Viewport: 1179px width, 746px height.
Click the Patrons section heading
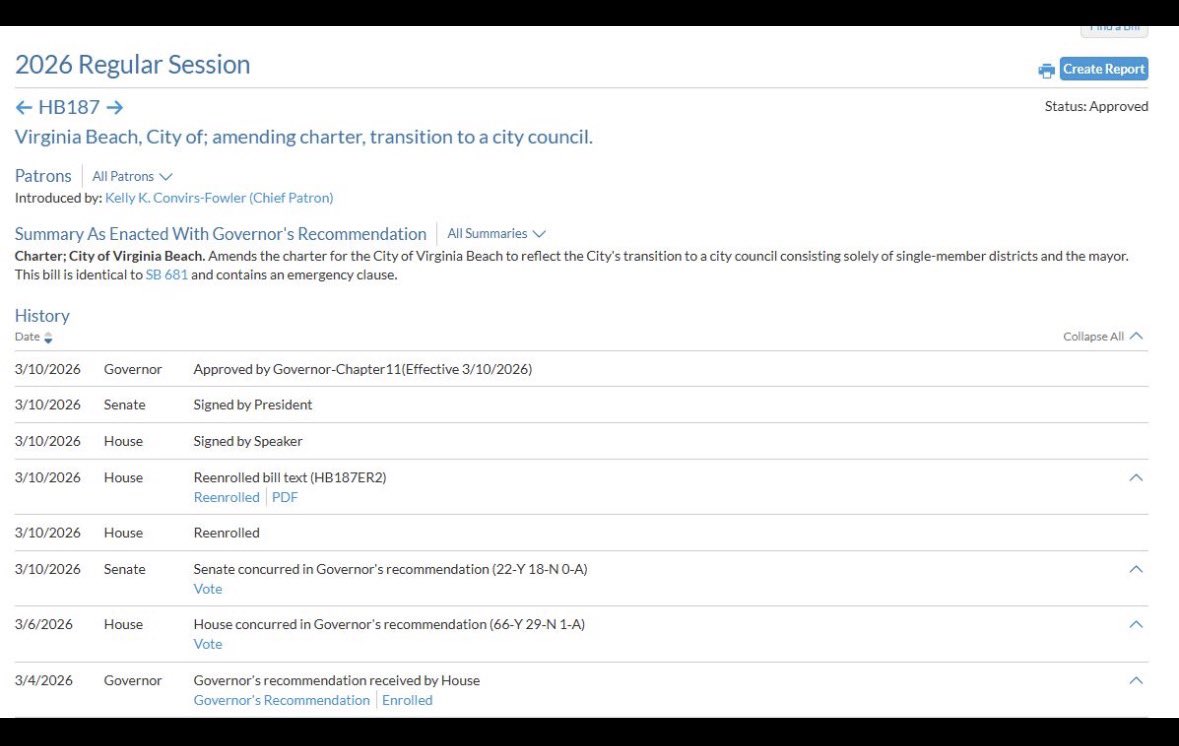click(x=43, y=176)
